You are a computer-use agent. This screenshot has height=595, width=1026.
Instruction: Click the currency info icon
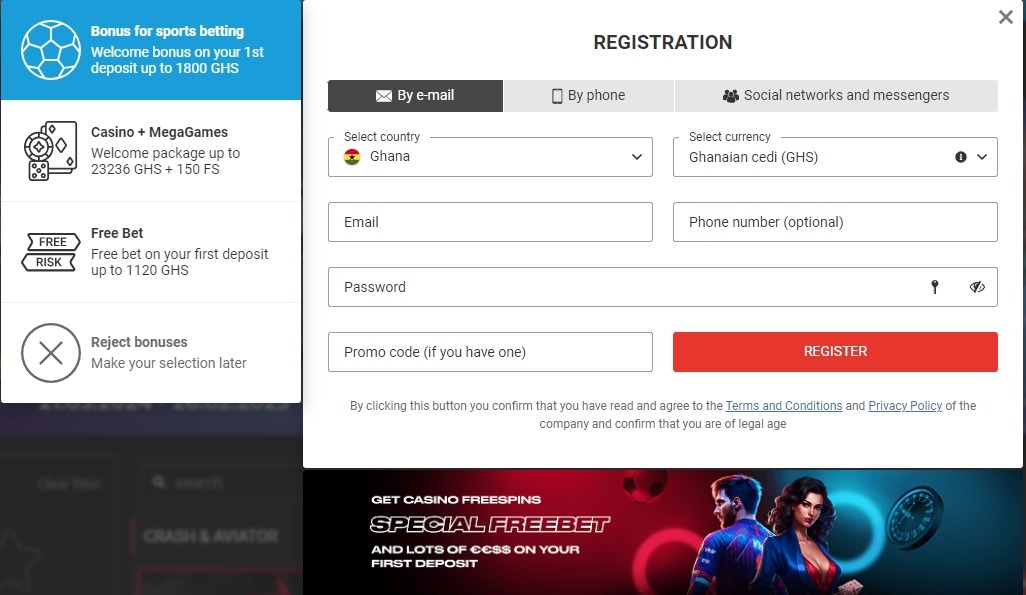961,157
